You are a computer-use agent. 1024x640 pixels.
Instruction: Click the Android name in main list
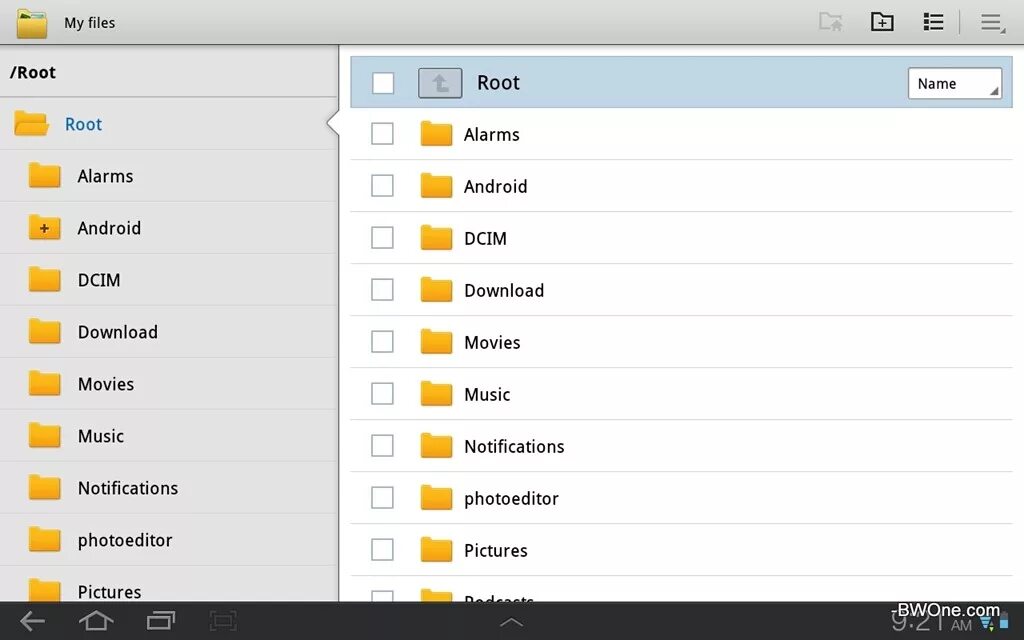[x=496, y=187]
